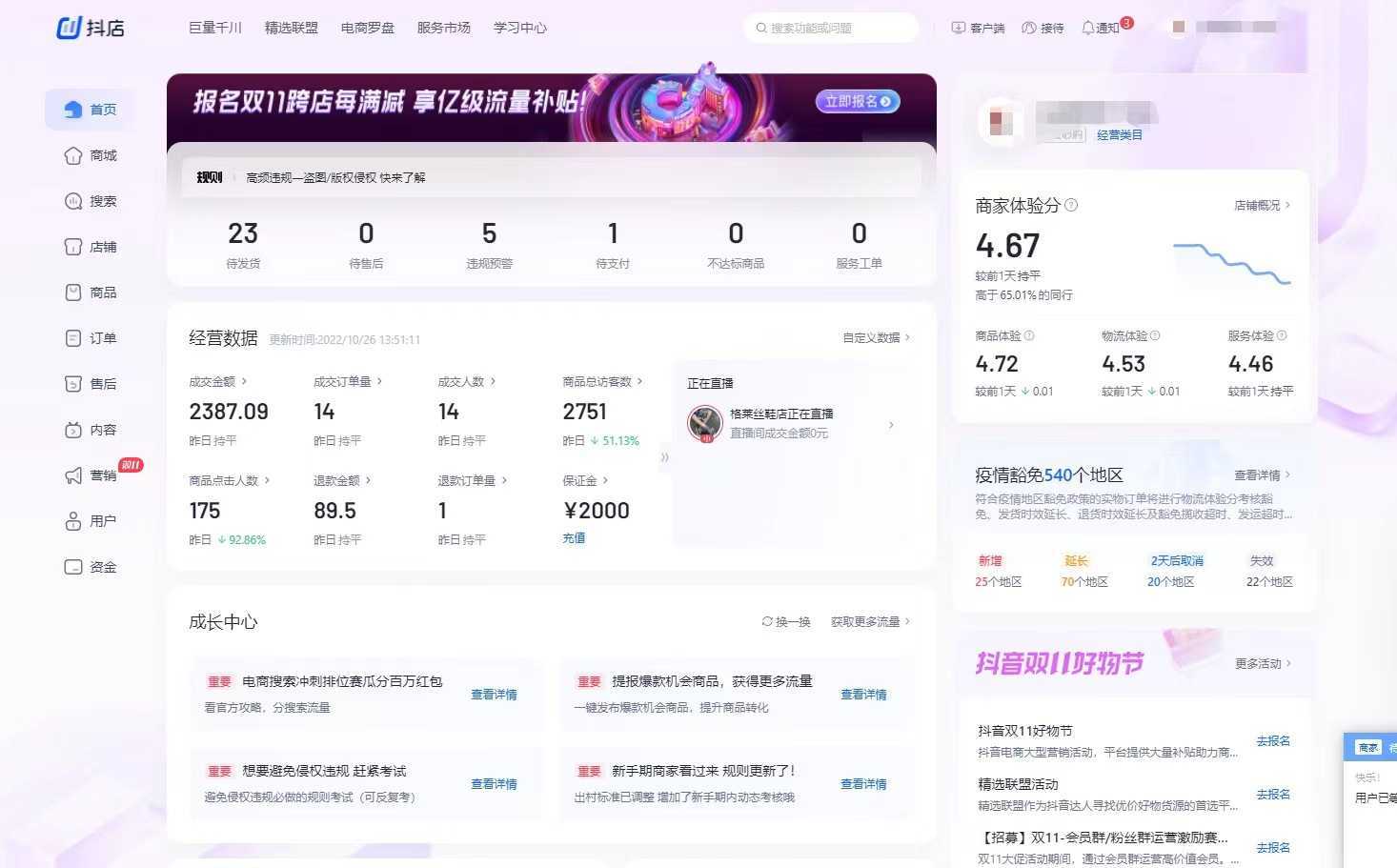The height and width of the screenshot is (868, 1397).
Task: Open 自定义数据 arrow link
Action: pos(876,337)
